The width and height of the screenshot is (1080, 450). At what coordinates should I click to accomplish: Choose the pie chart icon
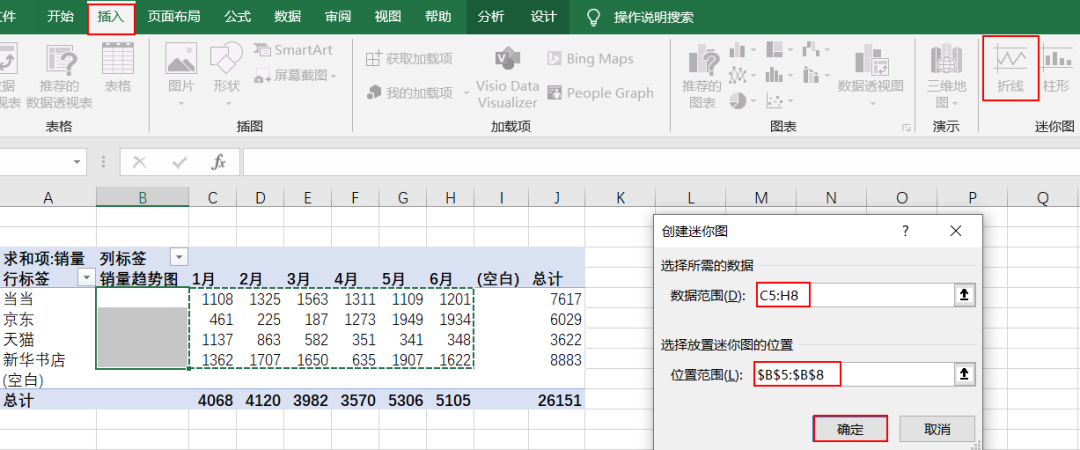pyautogui.click(x=738, y=101)
